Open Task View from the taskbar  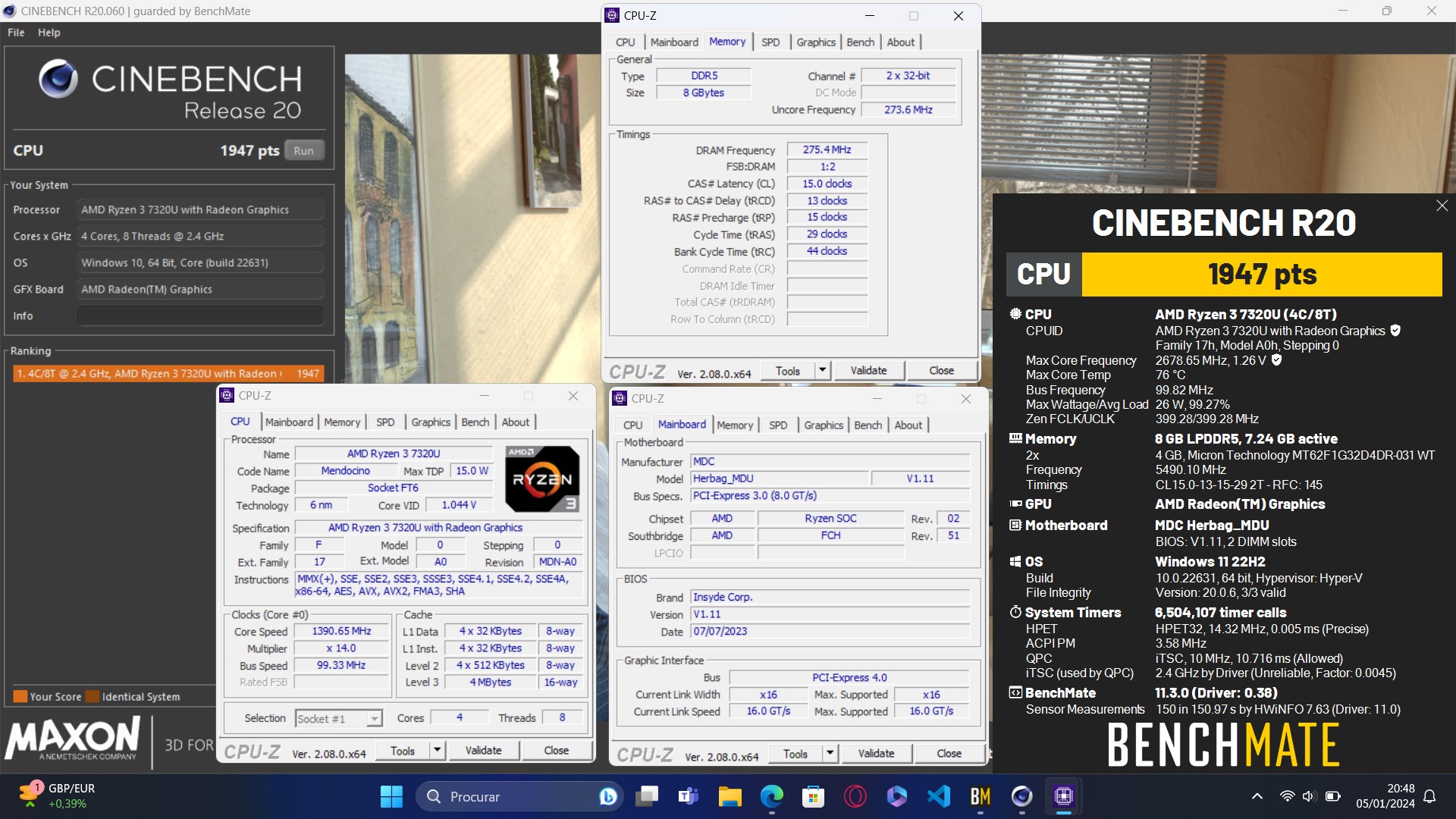point(647,796)
